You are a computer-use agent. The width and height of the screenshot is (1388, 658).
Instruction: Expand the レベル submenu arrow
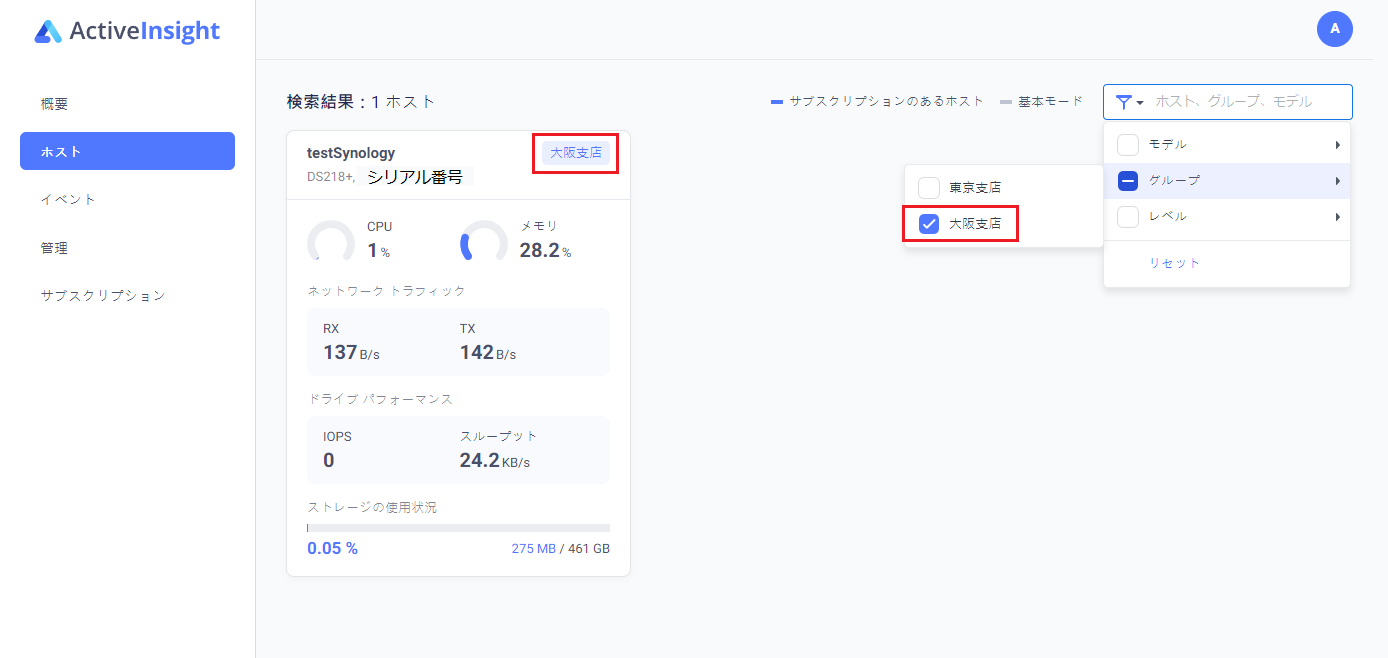click(x=1337, y=217)
